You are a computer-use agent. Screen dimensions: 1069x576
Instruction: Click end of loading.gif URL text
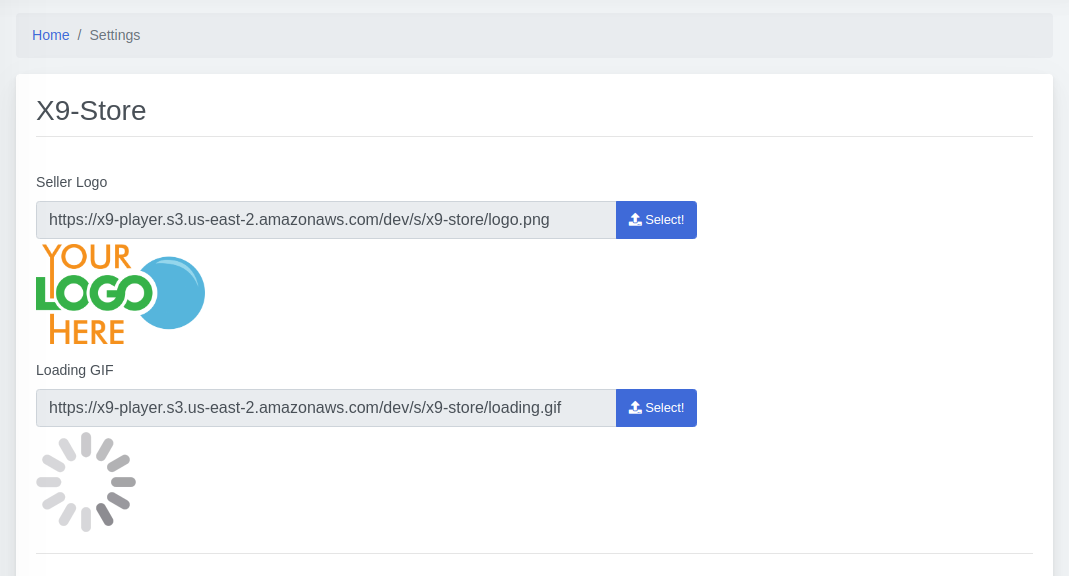561,408
